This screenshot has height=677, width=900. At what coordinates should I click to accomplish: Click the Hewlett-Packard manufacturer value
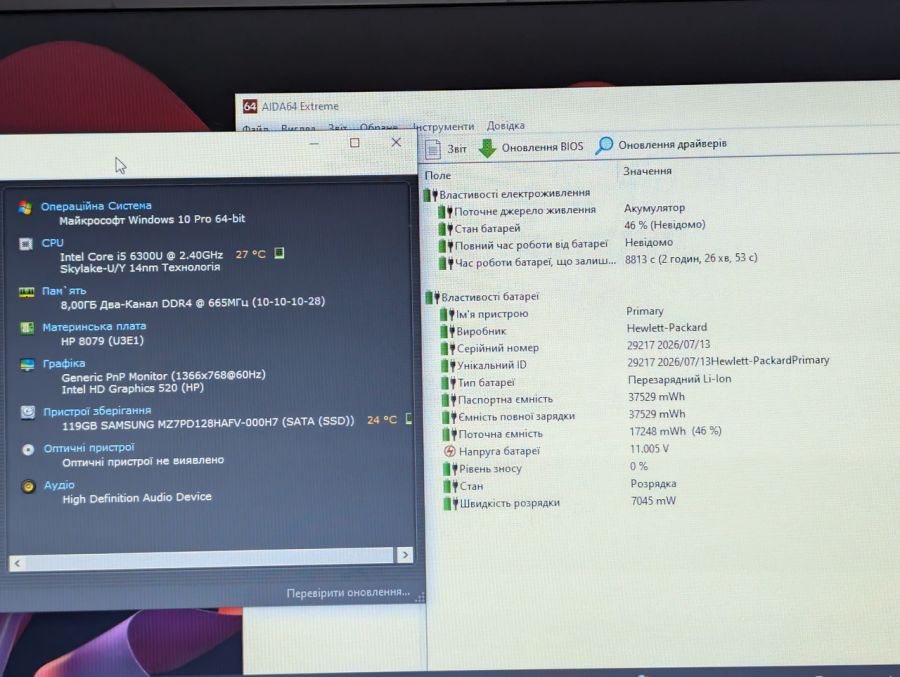coord(667,328)
